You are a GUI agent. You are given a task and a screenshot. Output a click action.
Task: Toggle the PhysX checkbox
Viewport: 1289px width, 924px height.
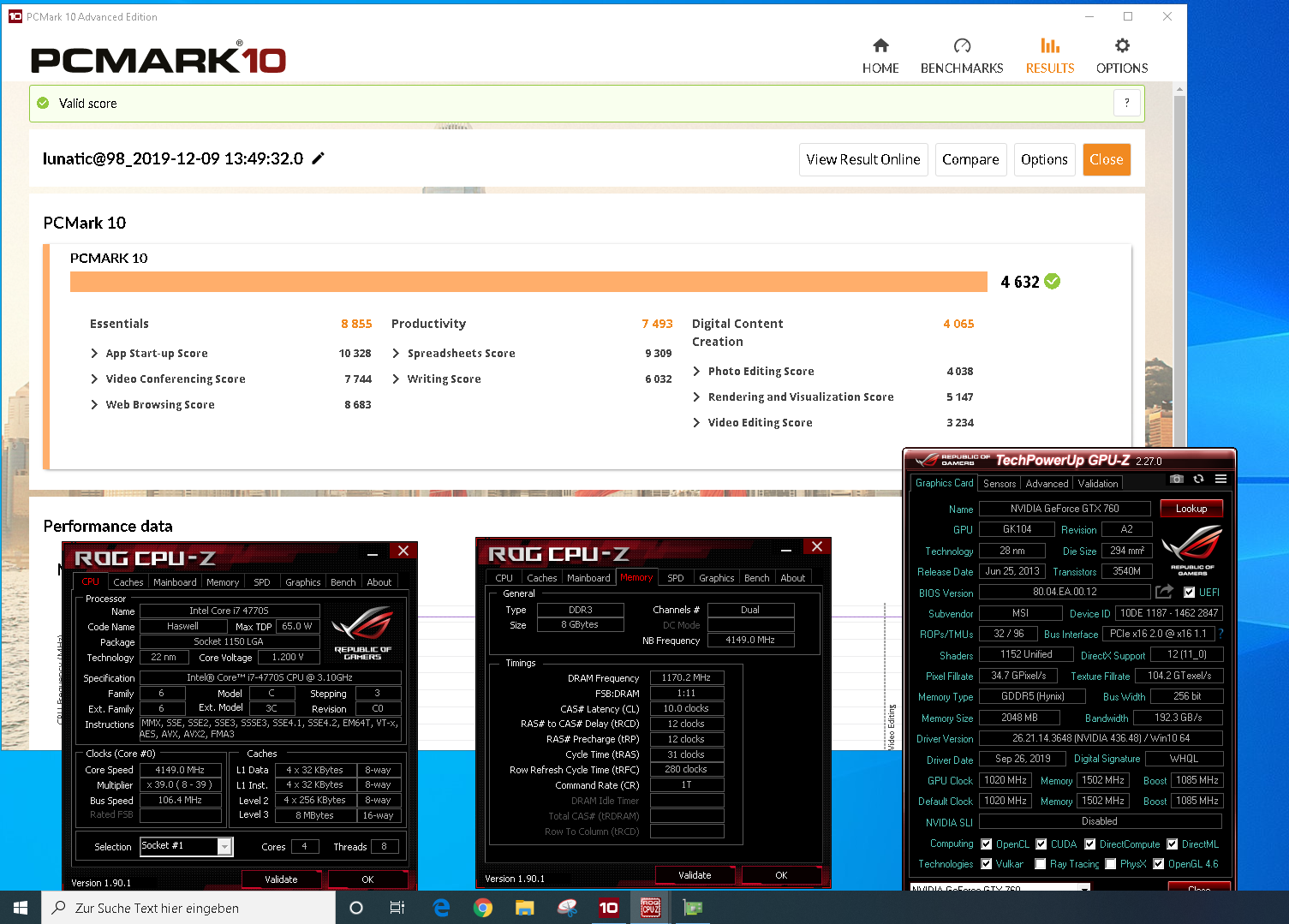1110,863
